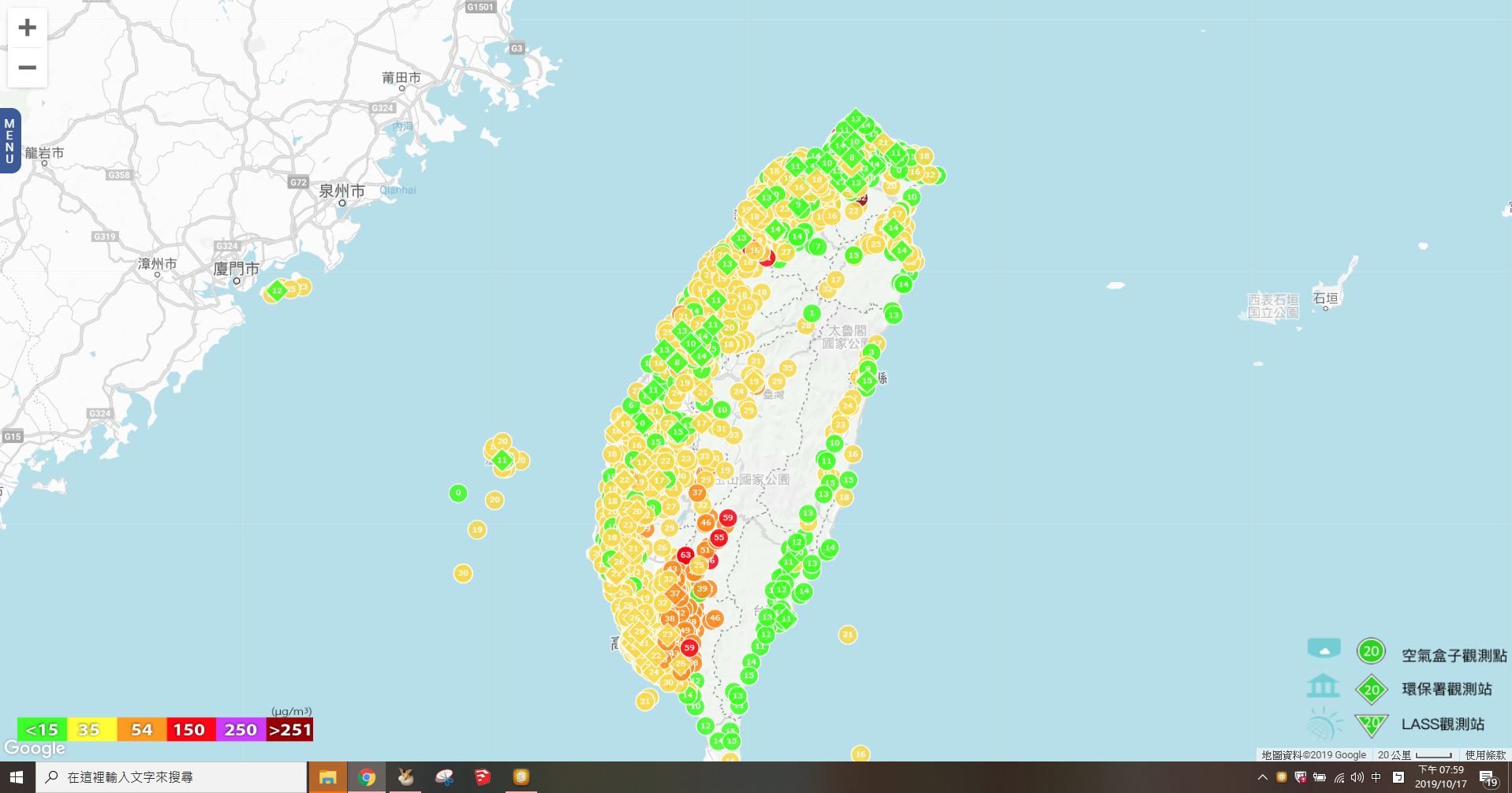Click the 地圖資料©2019 Google attribution
Screen dimensions: 1512x793
(1313, 755)
